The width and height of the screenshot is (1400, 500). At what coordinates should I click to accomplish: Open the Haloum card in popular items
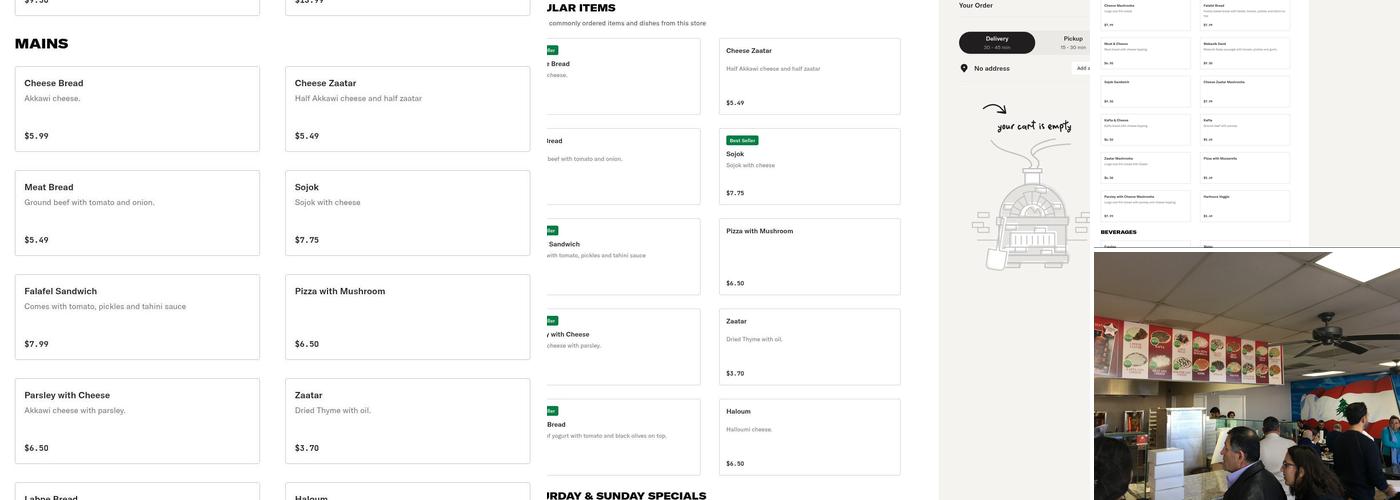coord(809,437)
